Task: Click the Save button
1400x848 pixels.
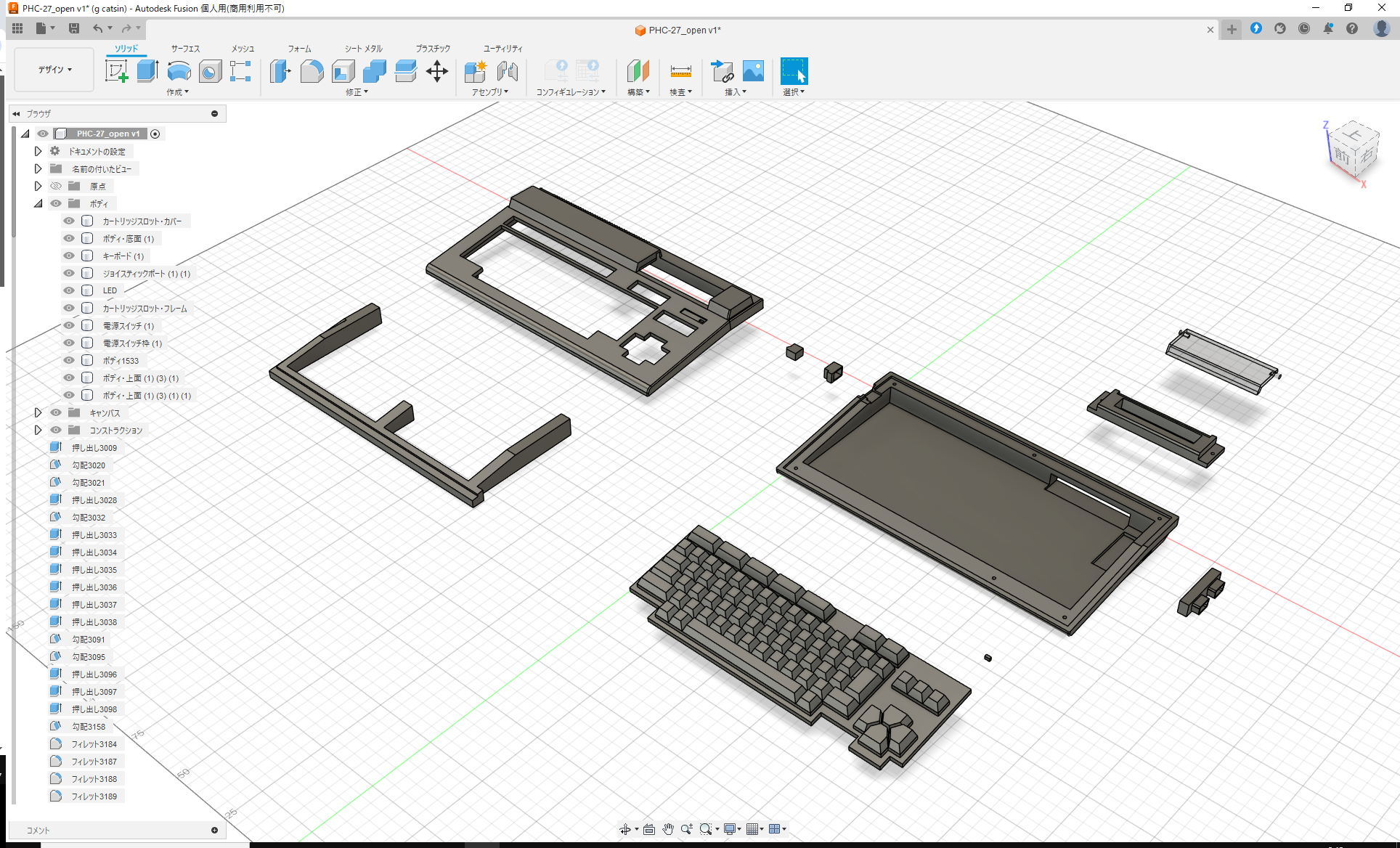Action: (74, 28)
